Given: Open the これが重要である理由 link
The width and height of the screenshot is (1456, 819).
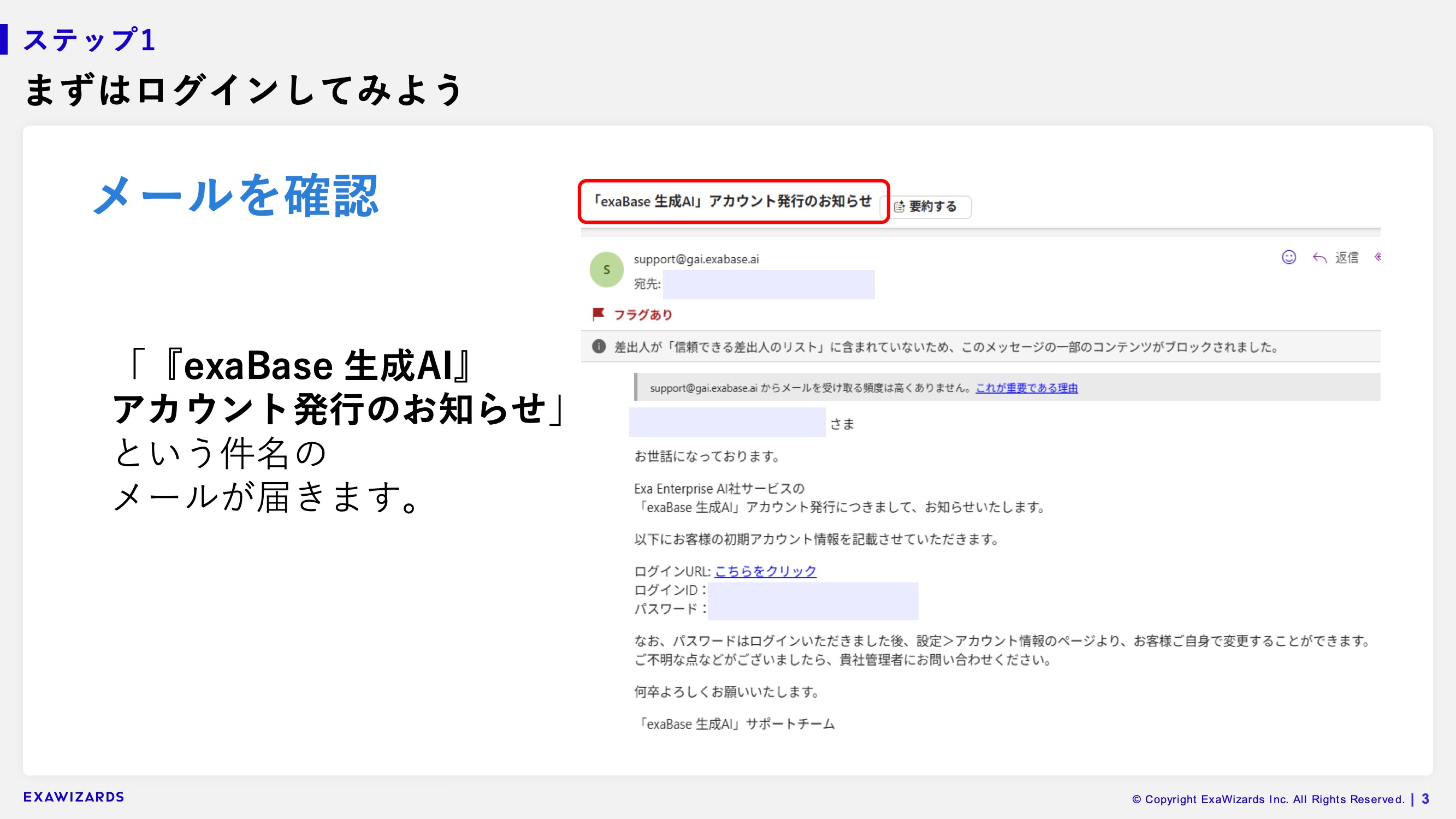Looking at the screenshot, I should (x=1026, y=388).
